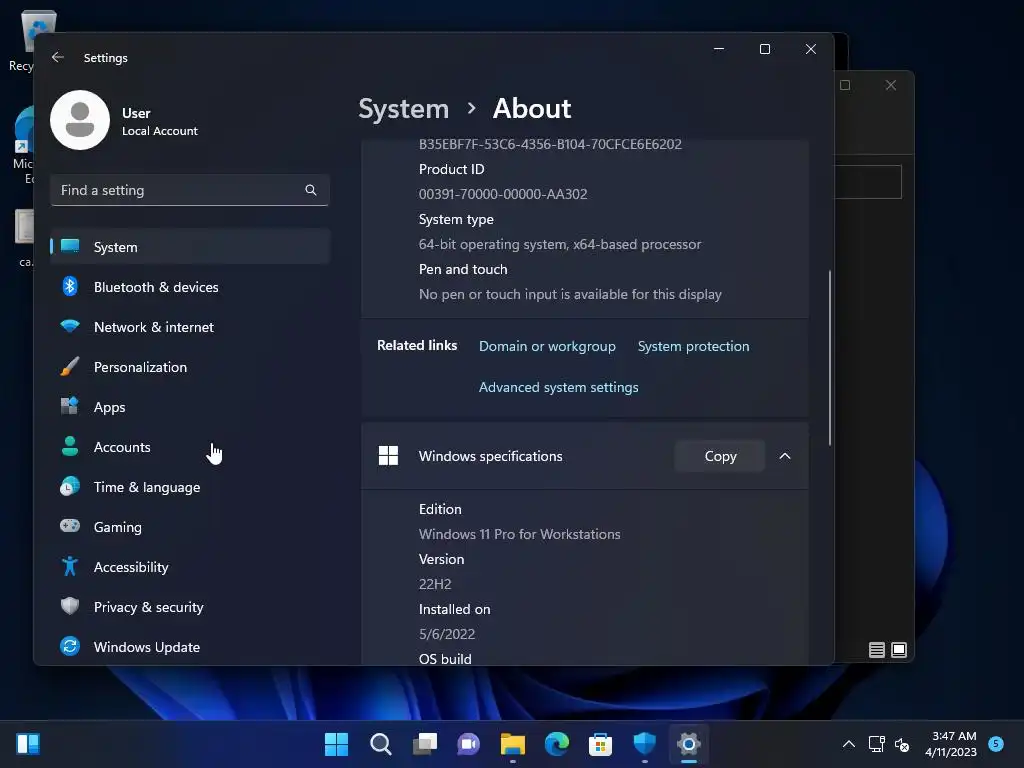1024x768 pixels.
Task: Open taskbar Search
Action: click(381, 744)
